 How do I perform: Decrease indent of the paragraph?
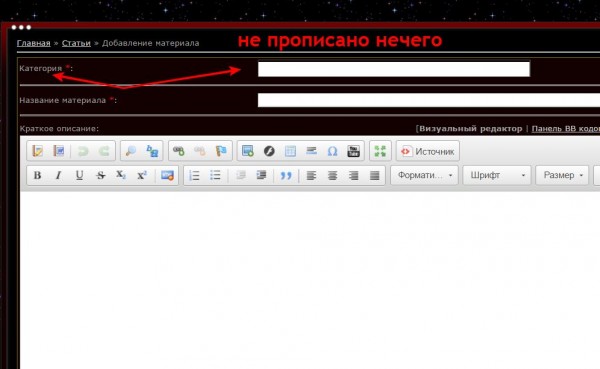241,175
